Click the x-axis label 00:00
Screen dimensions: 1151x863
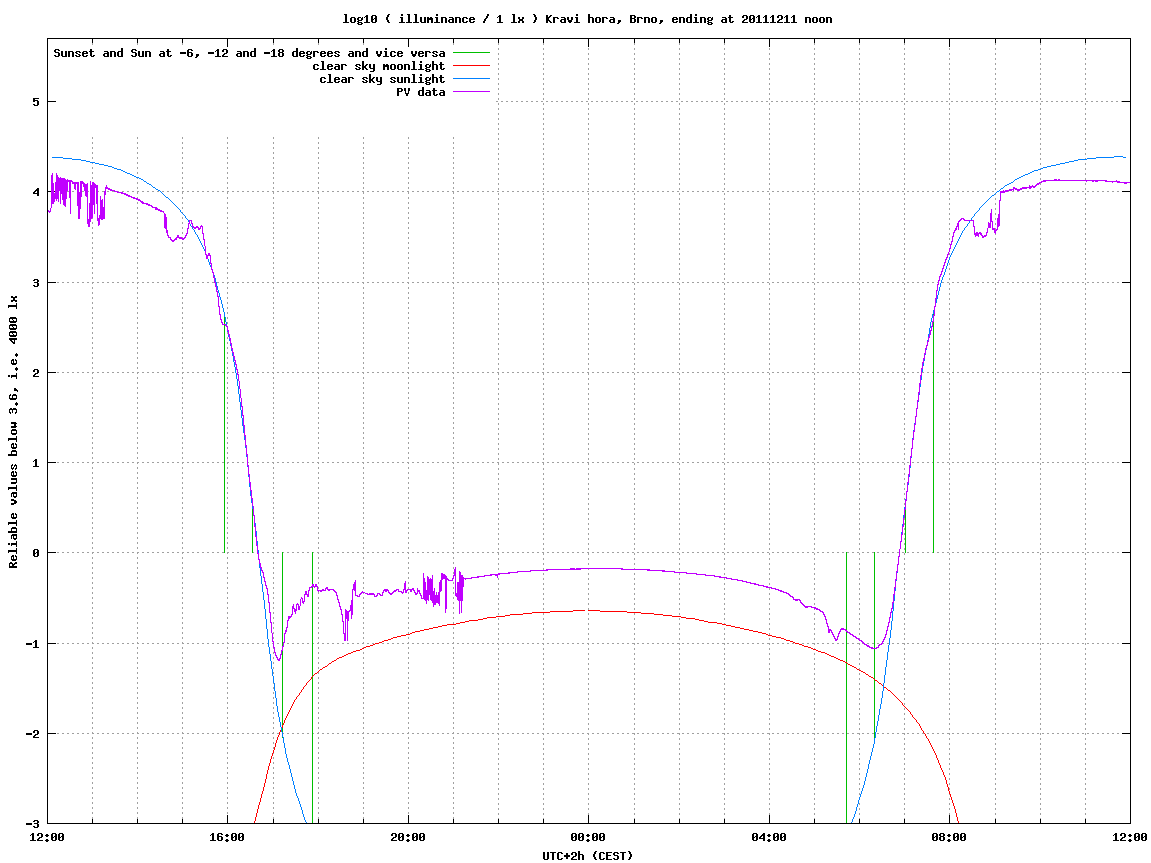(589, 837)
